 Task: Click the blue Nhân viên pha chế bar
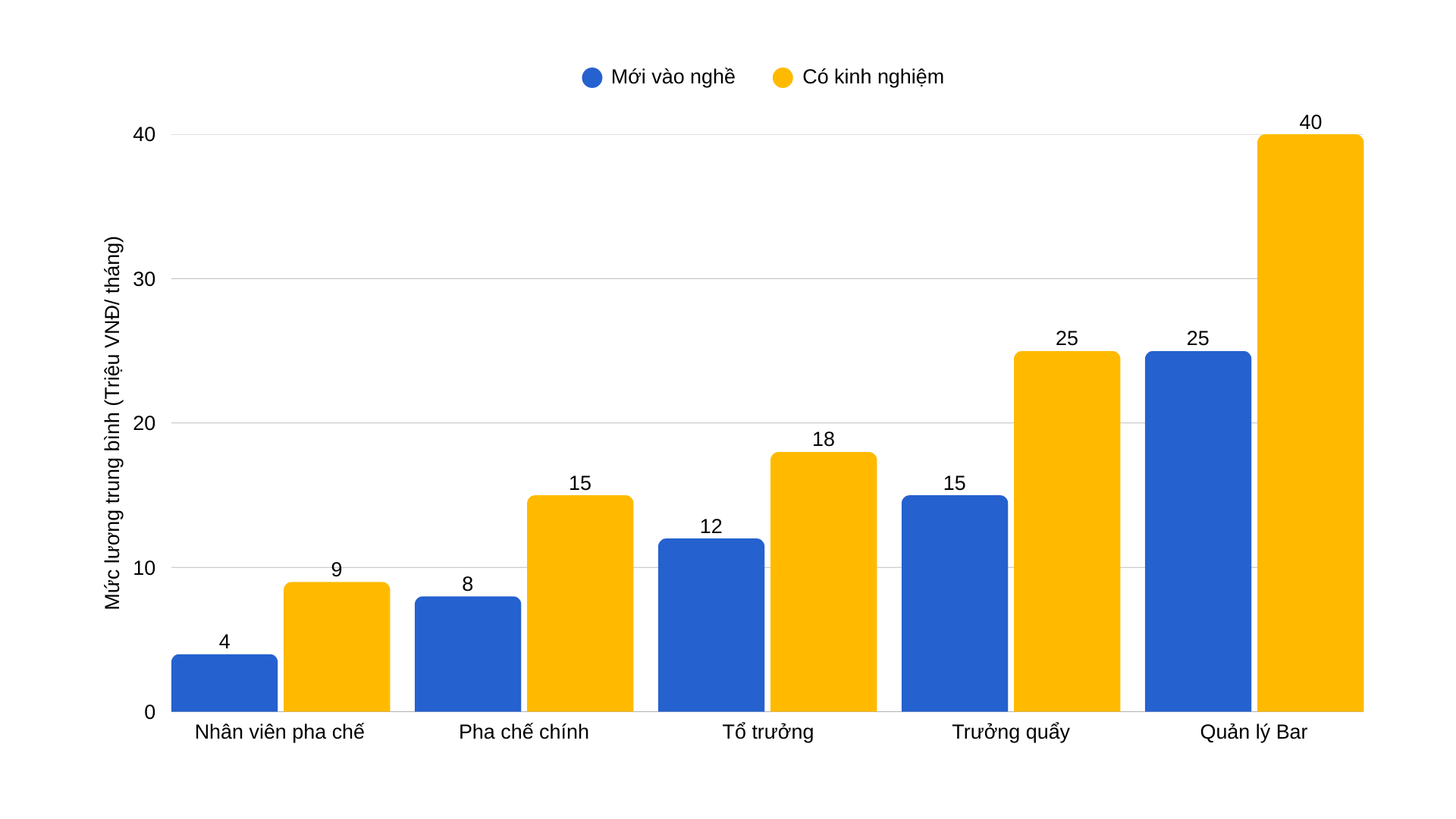click(x=224, y=682)
